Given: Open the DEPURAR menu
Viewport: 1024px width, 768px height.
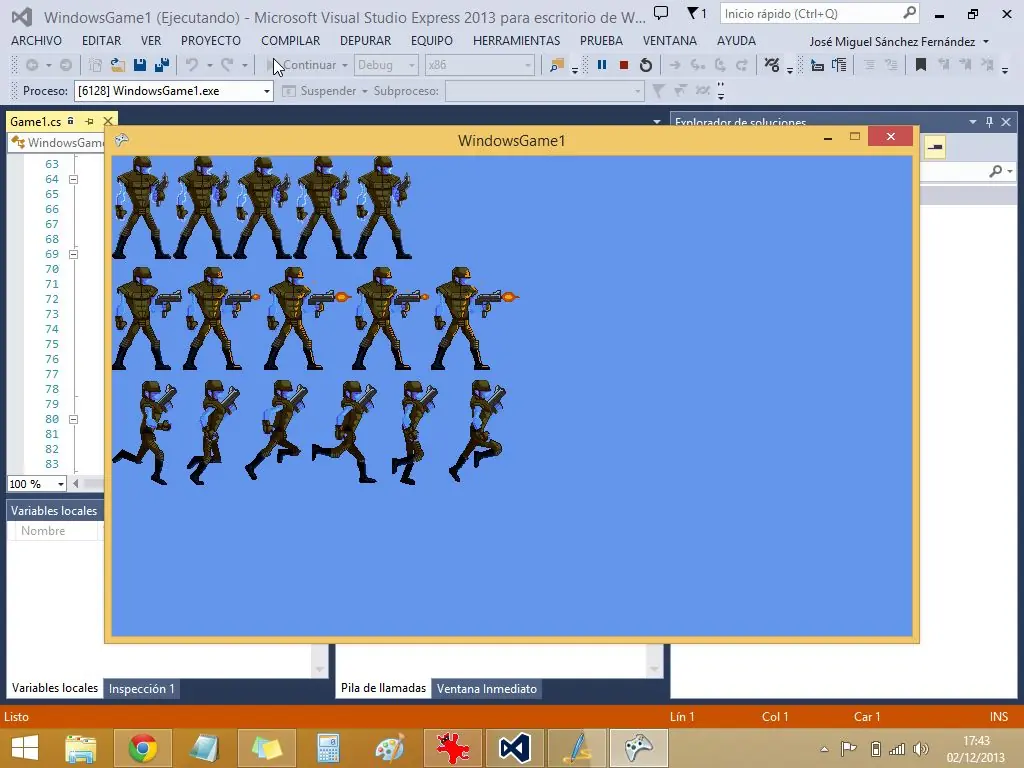Looking at the screenshot, I should click(x=365, y=41).
